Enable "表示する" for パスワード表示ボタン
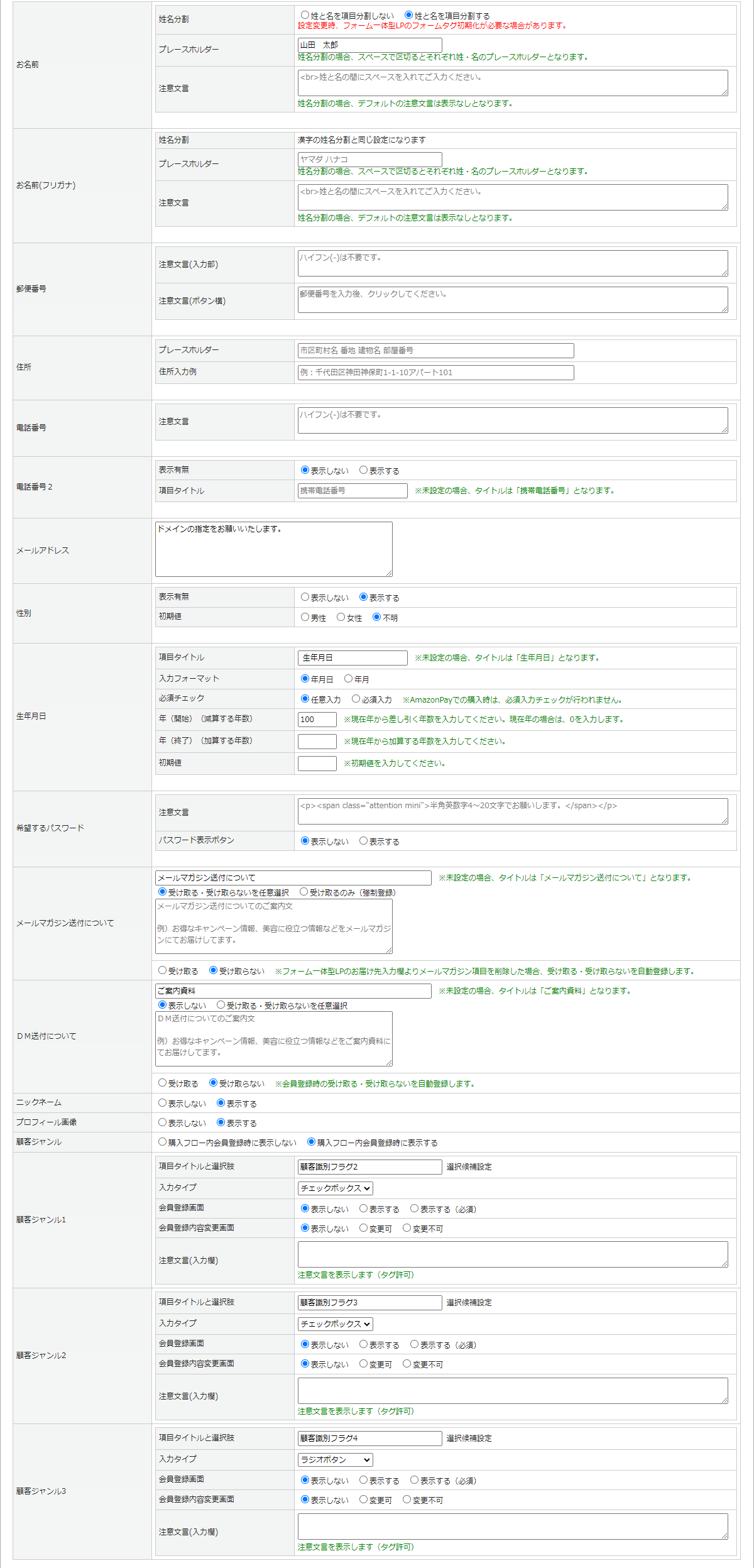This screenshot has width=754, height=1568. pyautogui.click(x=363, y=841)
